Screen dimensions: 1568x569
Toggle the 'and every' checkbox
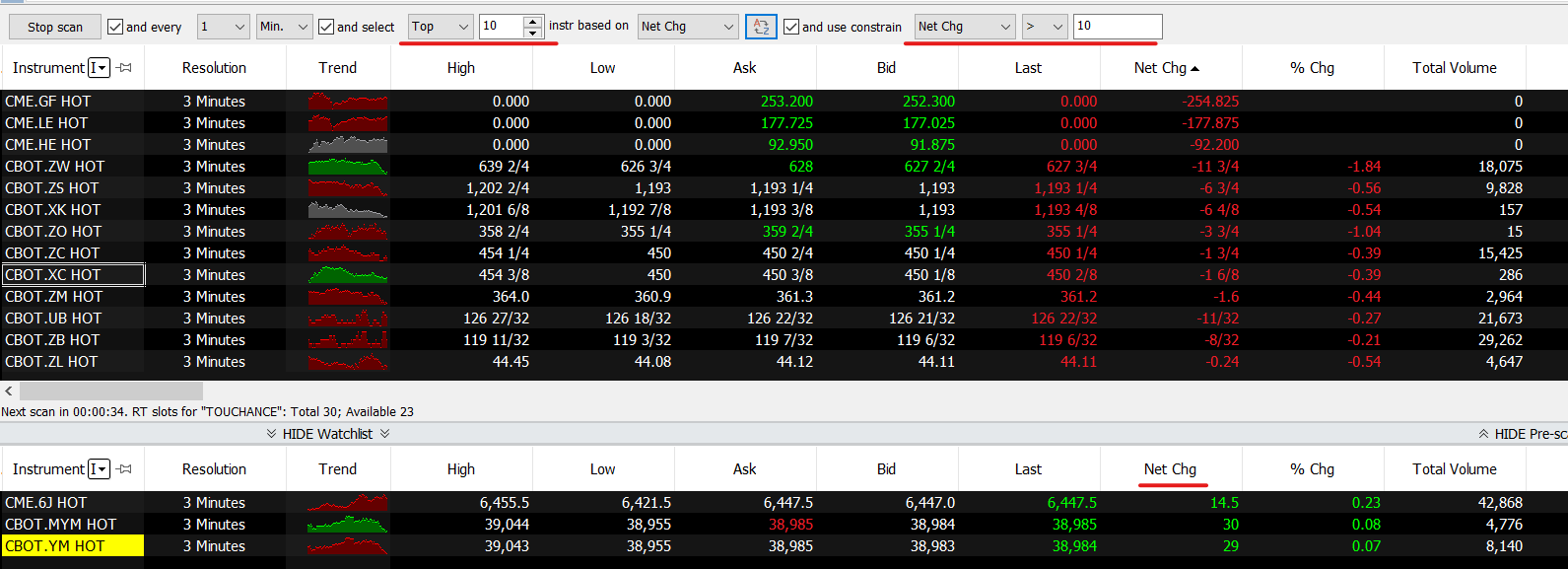click(115, 27)
